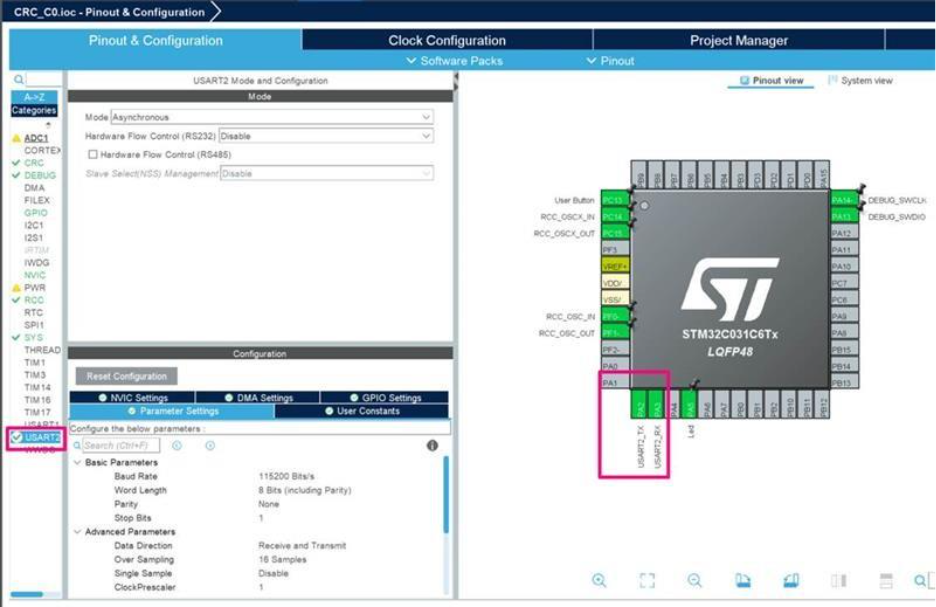Open the GPIO Settings tab
Viewport: 936px width, 607px height.
(385, 398)
